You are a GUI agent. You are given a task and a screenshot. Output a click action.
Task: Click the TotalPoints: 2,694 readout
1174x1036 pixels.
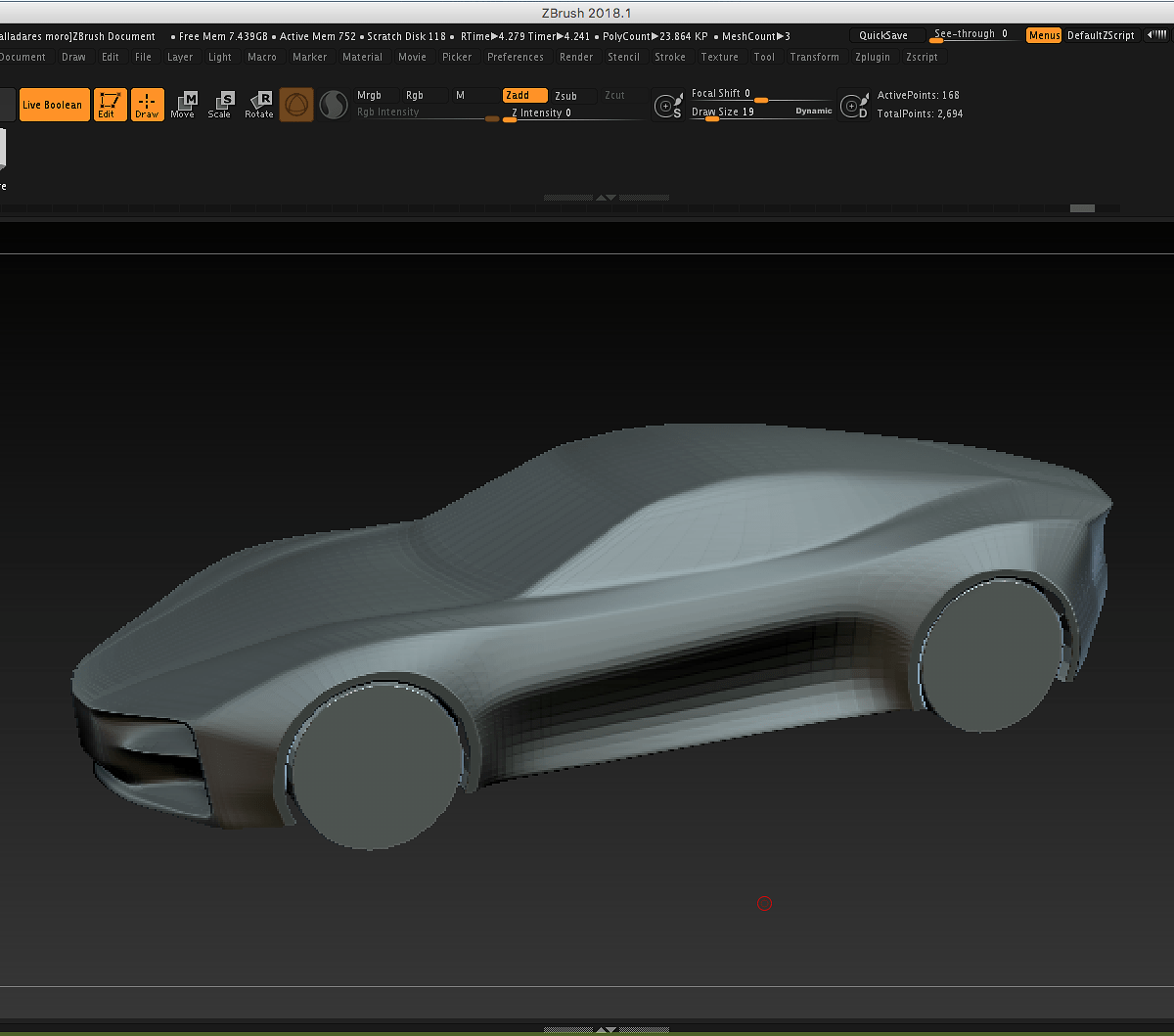point(921,113)
